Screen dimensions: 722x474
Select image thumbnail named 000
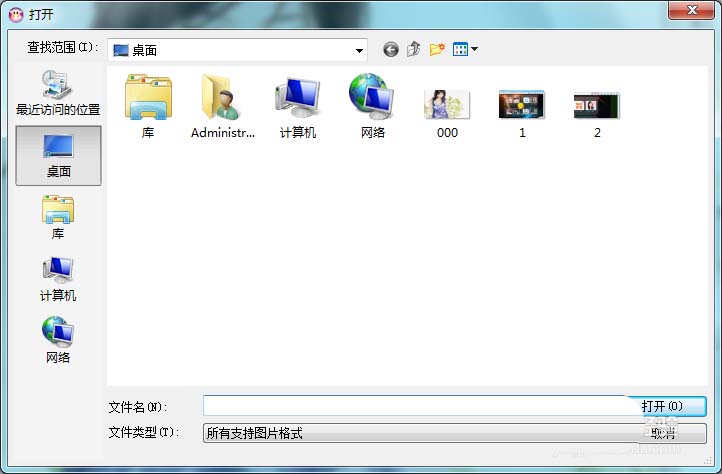click(447, 113)
